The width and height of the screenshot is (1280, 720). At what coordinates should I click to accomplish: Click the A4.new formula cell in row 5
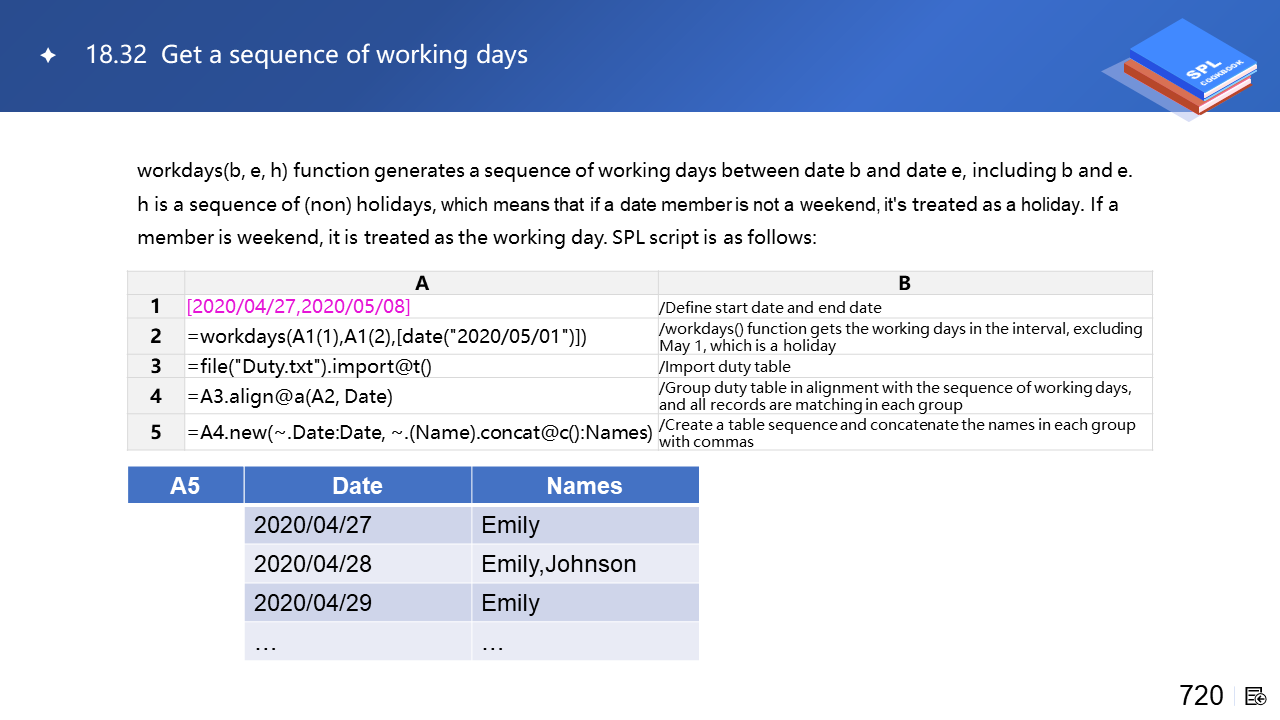coord(420,432)
